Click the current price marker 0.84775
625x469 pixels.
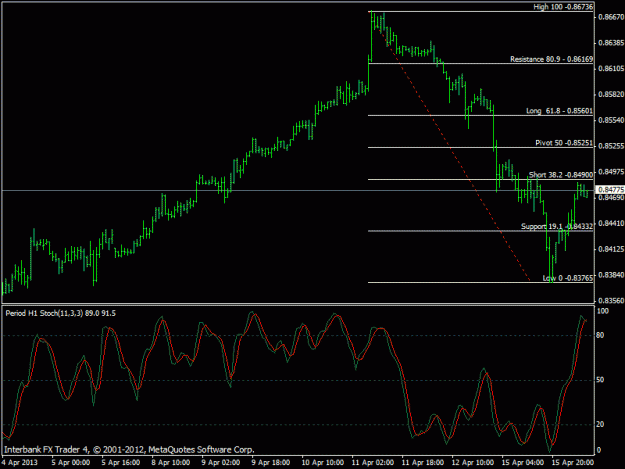pos(610,190)
